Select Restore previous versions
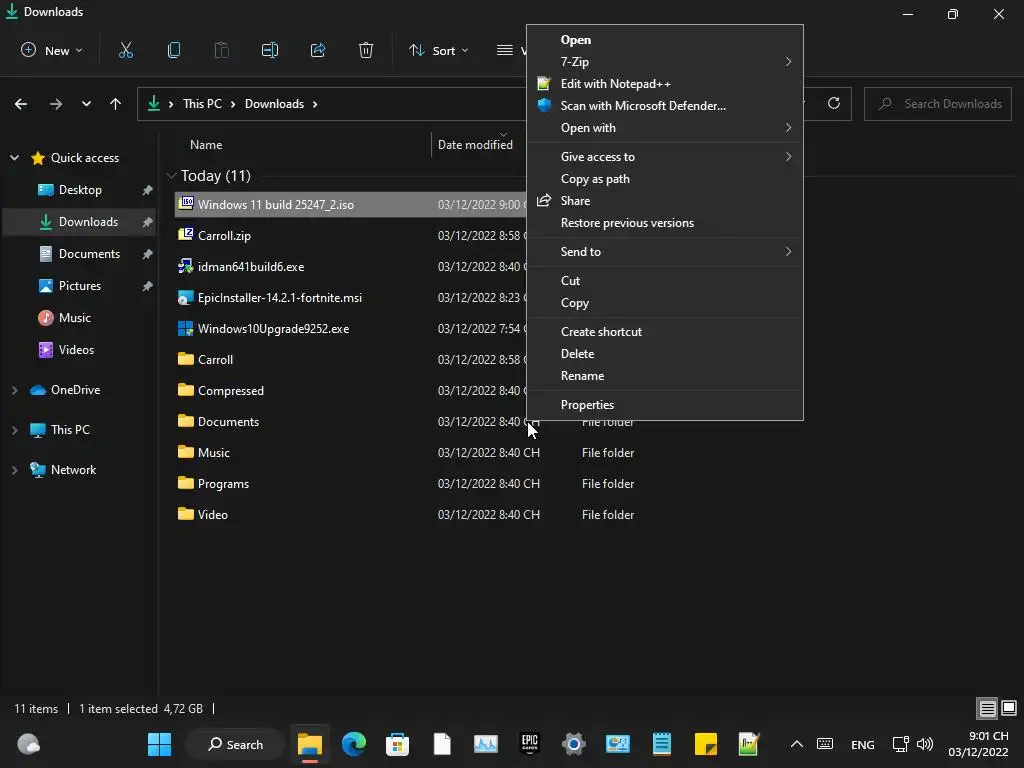The height and width of the screenshot is (768, 1024). pyautogui.click(x=665, y=223)
